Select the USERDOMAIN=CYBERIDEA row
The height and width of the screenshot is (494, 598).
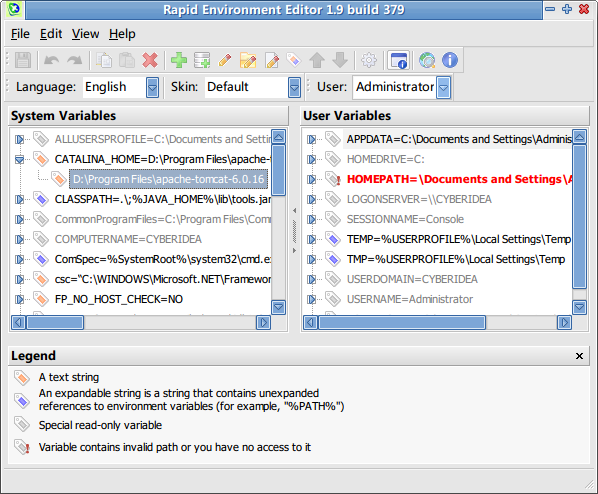(x=412, y=279)
